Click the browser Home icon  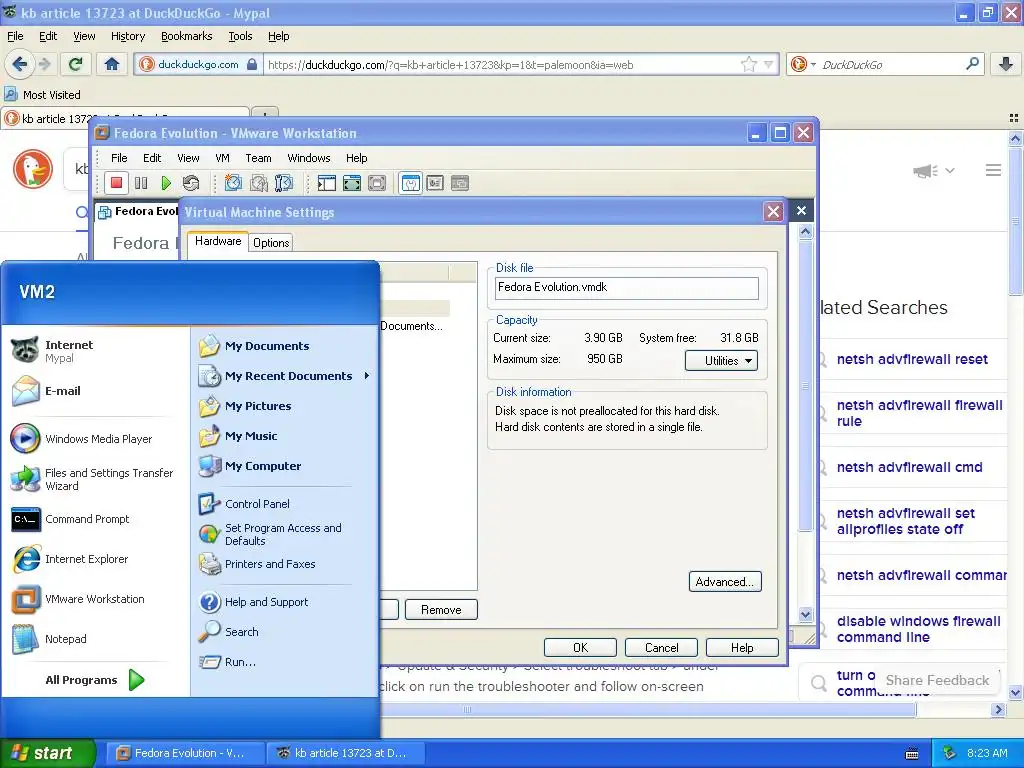[112, 64]
